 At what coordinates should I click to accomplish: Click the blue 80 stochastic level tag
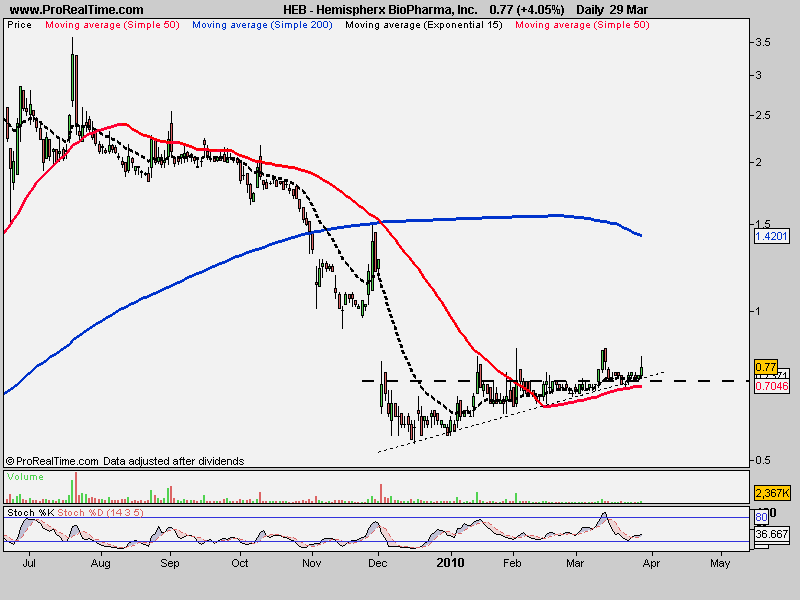click(x=761, y=517)
